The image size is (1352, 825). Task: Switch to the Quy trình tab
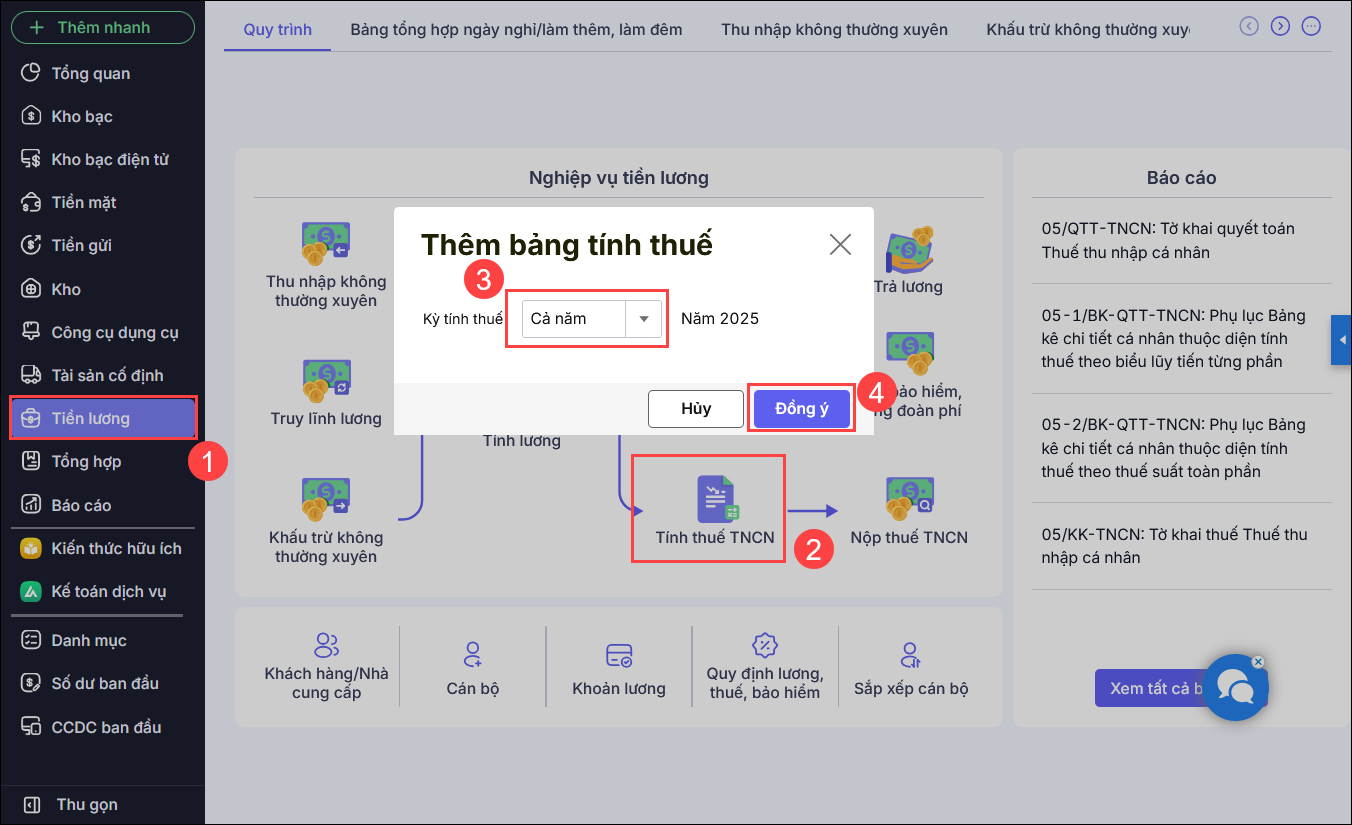pos(278,29)
